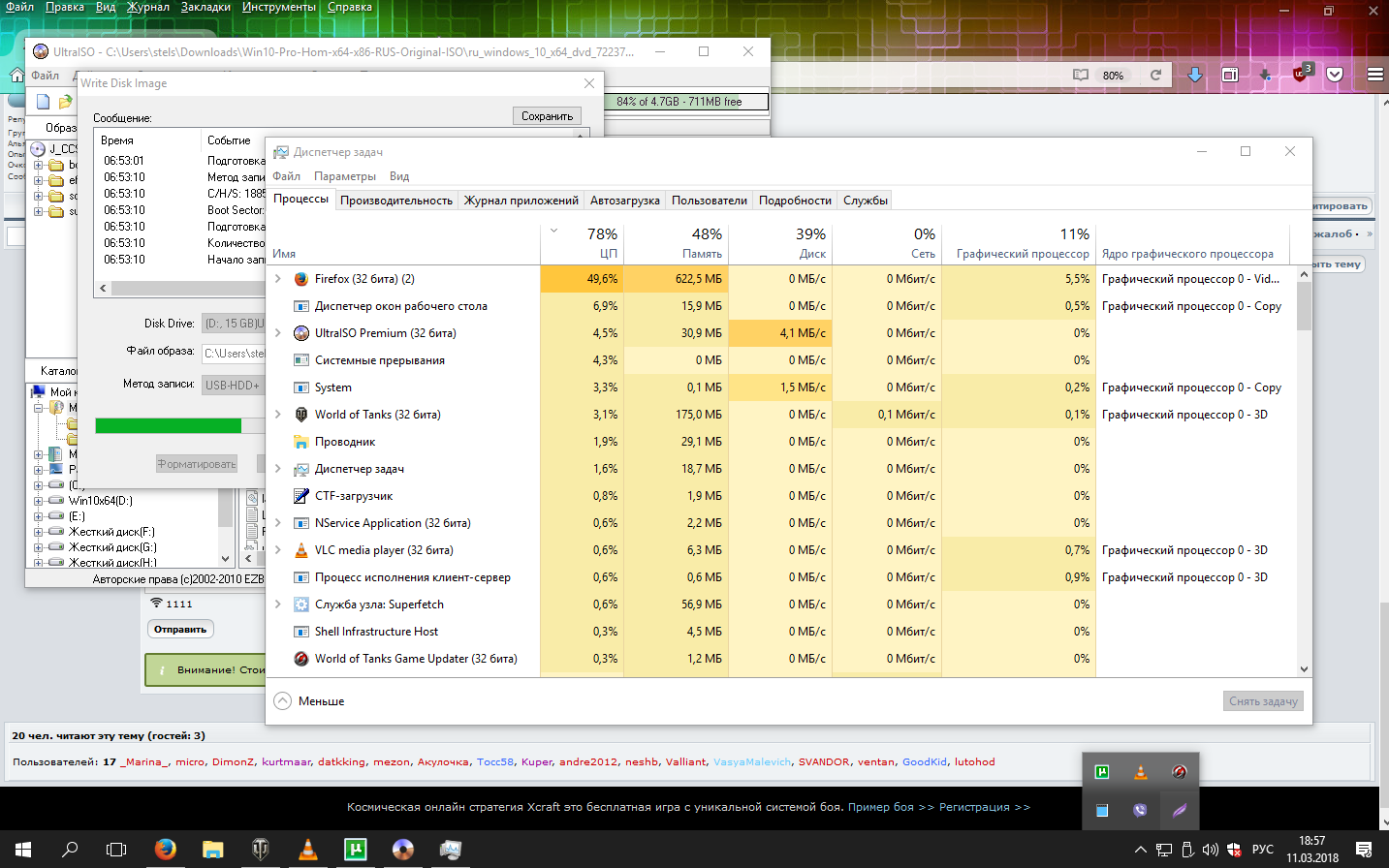Screen dimensions: 1389x868
Task: Click Снять задачу button
Action: tap(1263, 701)
